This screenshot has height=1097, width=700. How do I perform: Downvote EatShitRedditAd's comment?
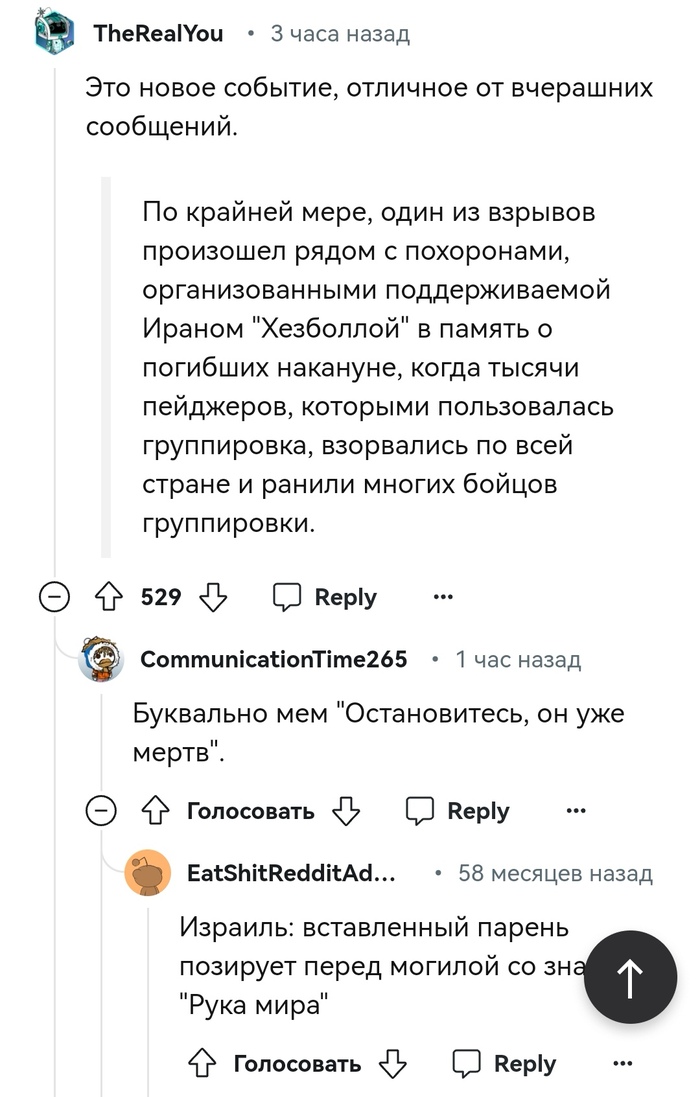(x=393, y=1064)
